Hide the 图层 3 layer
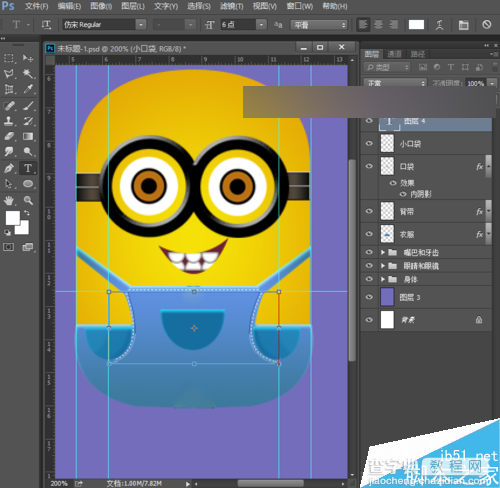This screenshot has width=500, height=488. [x=369, y=297]
